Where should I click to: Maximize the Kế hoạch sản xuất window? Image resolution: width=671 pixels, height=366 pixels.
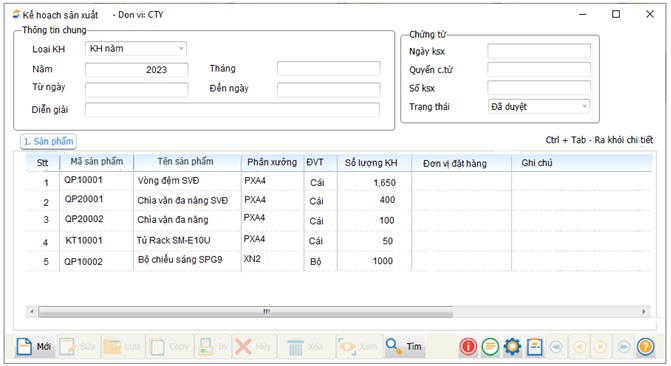(616, 14)
